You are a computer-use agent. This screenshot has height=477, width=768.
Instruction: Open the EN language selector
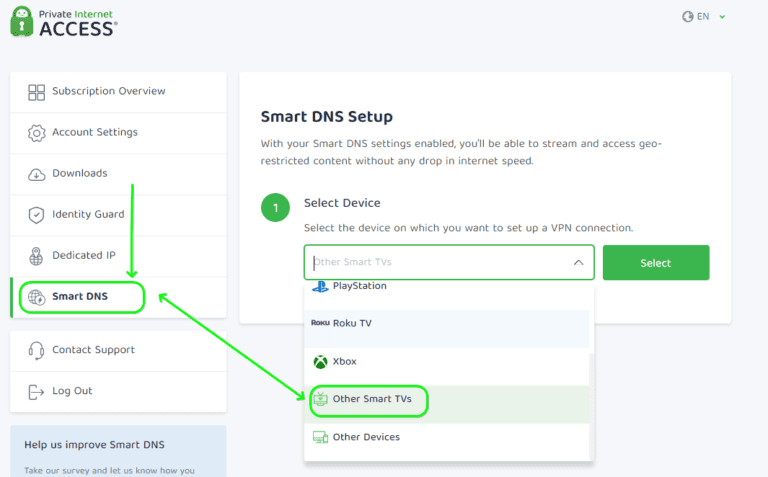pyautogui.click(x=703, y=17)
